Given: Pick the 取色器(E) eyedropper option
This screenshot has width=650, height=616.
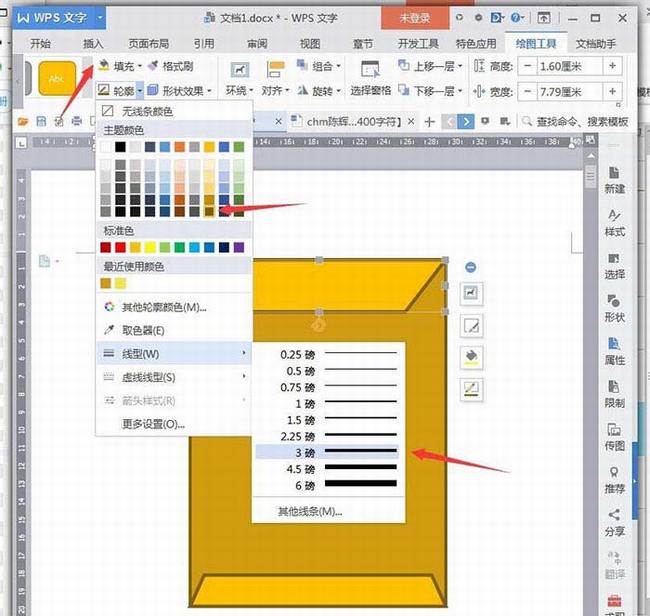Looking at the screenshot, I should (x=173, y=330).
